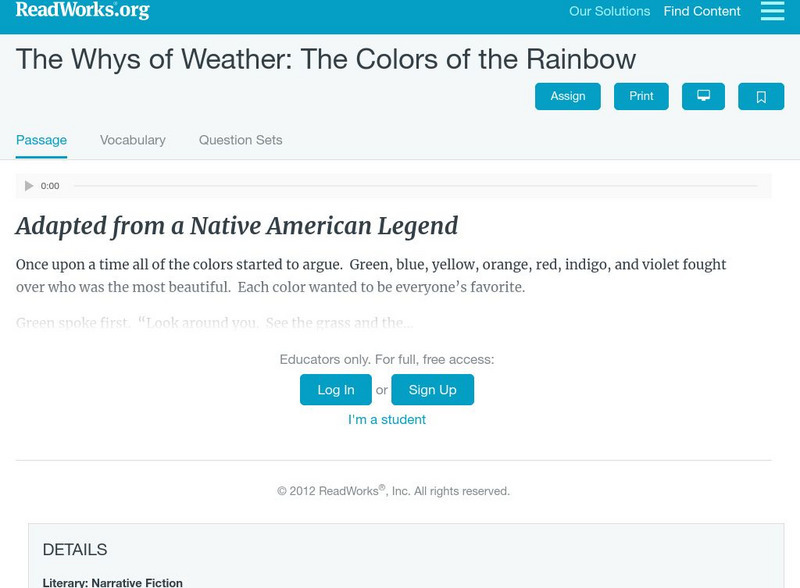The image size is (800, 588).
Task: Follow the "I'm a student" link
Action: pyautogui.click(x=387, y=420)
